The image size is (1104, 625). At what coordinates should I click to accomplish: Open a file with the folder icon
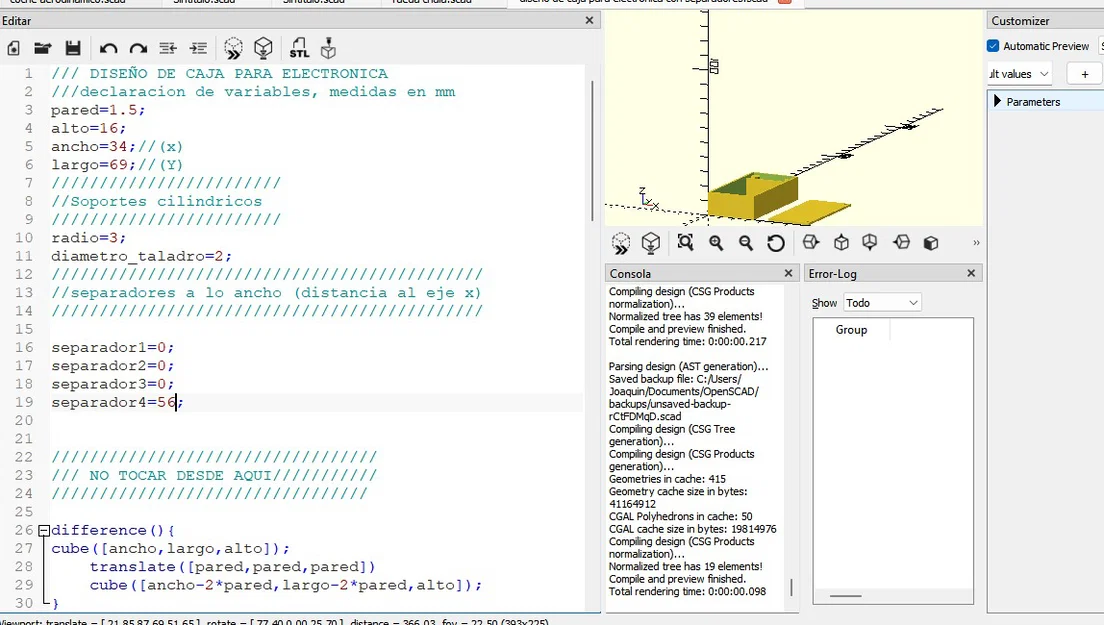43,49
